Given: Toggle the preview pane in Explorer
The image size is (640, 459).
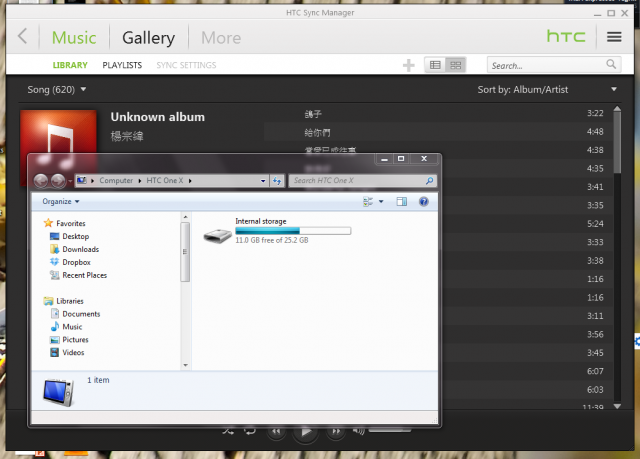Looking at the screenshot, I should pyautogui.click(x=402, y=202).
